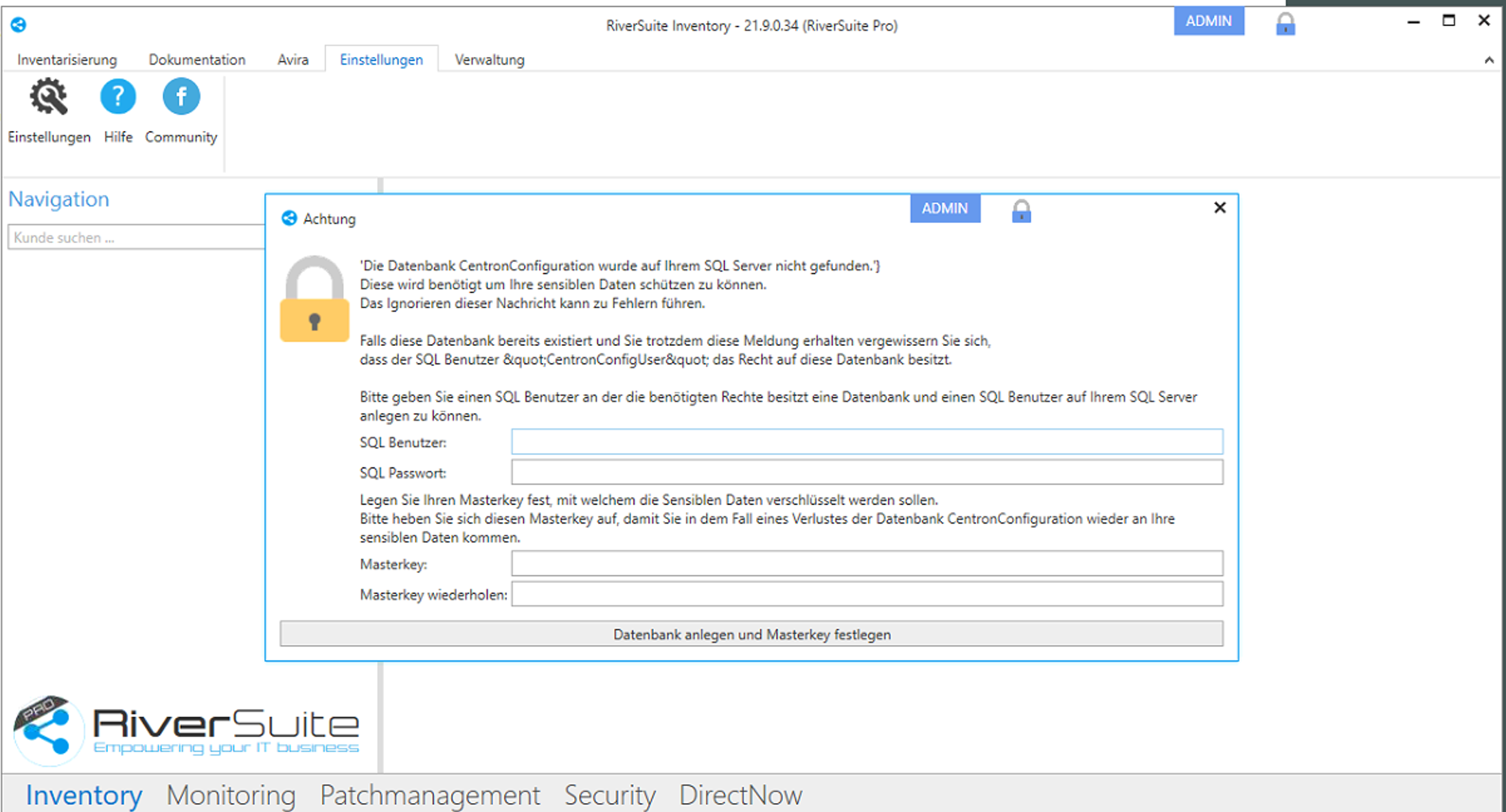
Task: Click the large yellow padlock image
Action: pyautogui.click(x=315, y=299)
